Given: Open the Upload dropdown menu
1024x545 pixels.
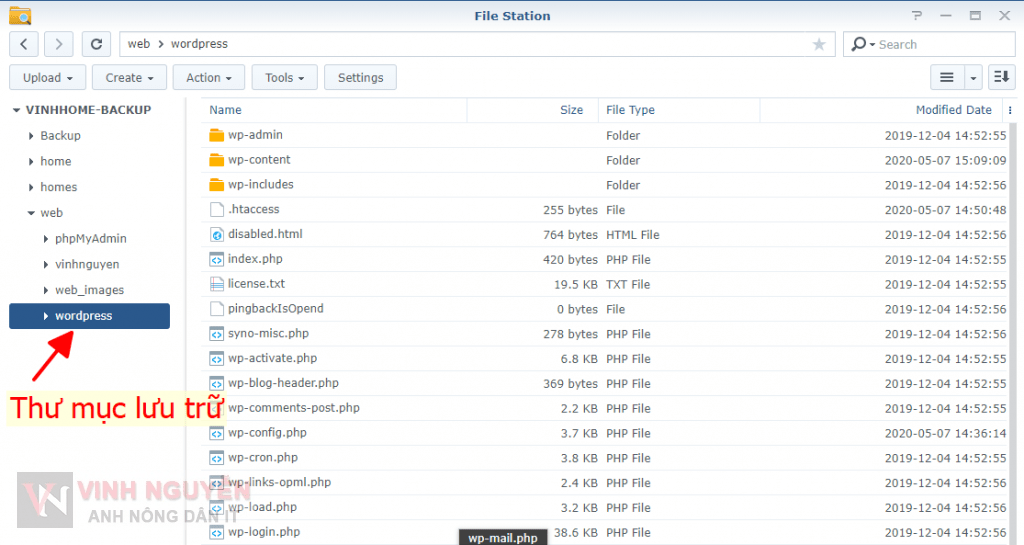Looking at the screenshot, I should [x=48, y=78].
